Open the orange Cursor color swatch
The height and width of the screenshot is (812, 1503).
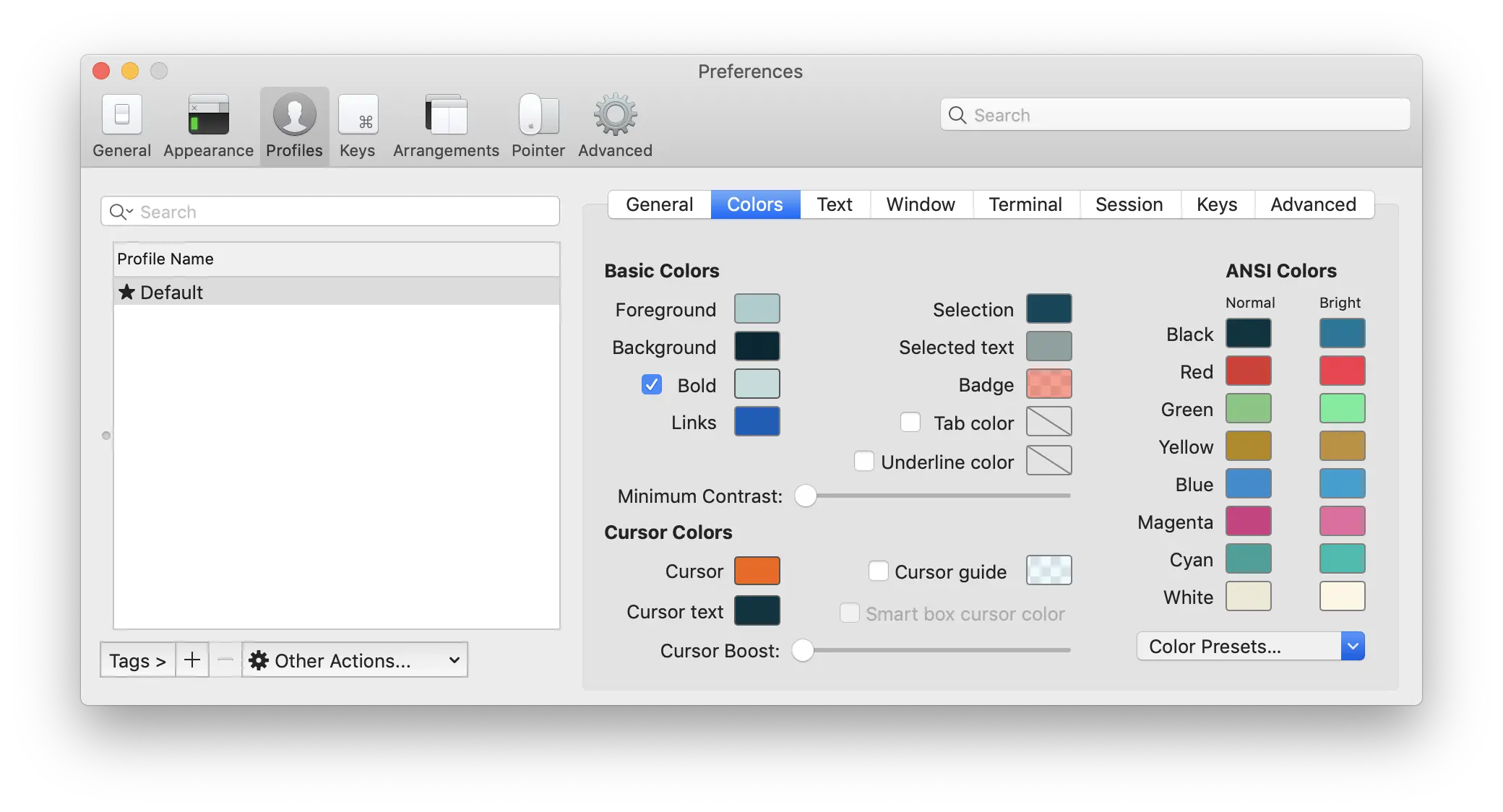tap(757, 571)
